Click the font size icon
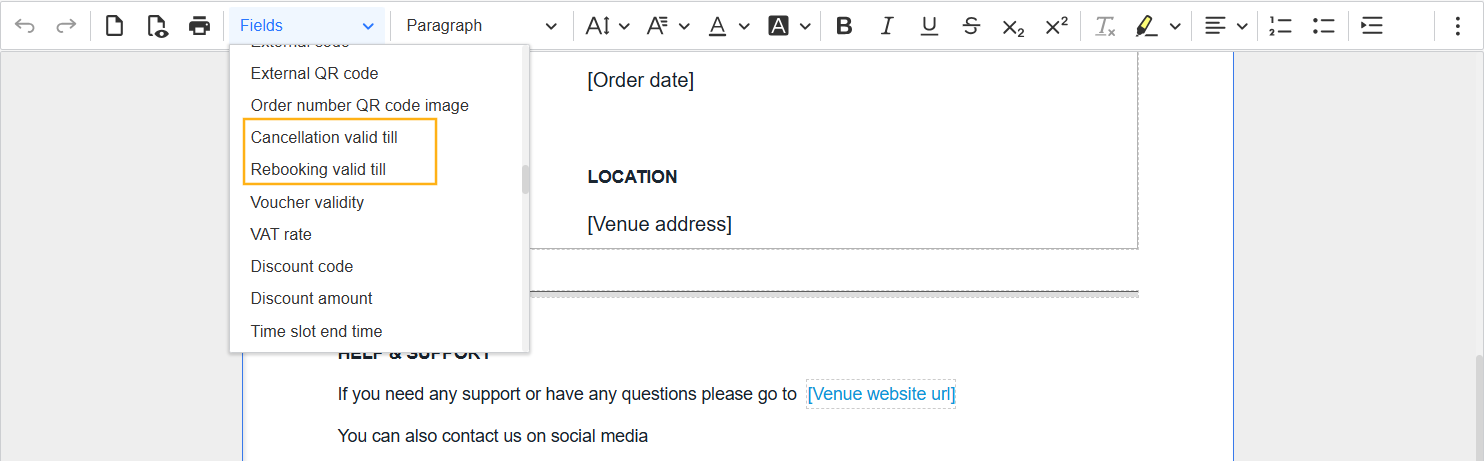 pos(598,26)
